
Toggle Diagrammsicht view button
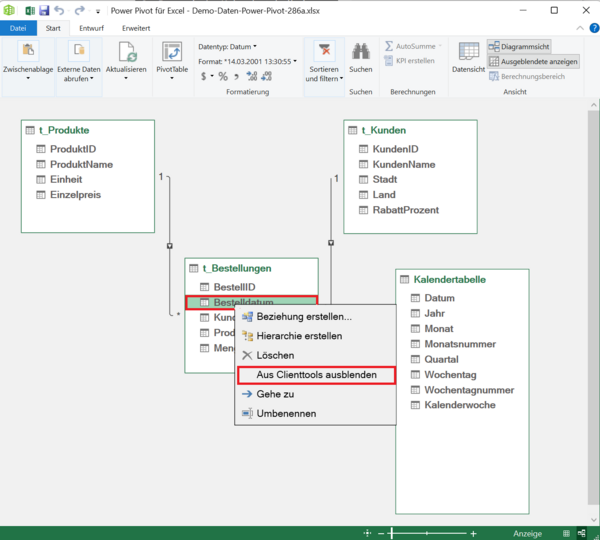[x=517, y=46]
